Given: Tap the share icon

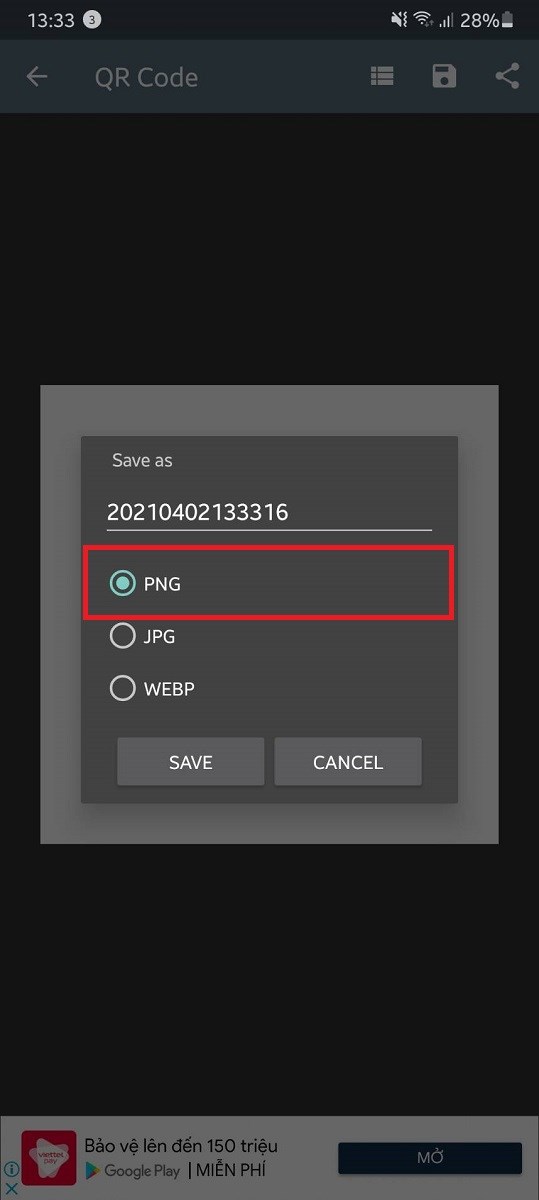Looking at the screenshot, I should click(507, 77).
